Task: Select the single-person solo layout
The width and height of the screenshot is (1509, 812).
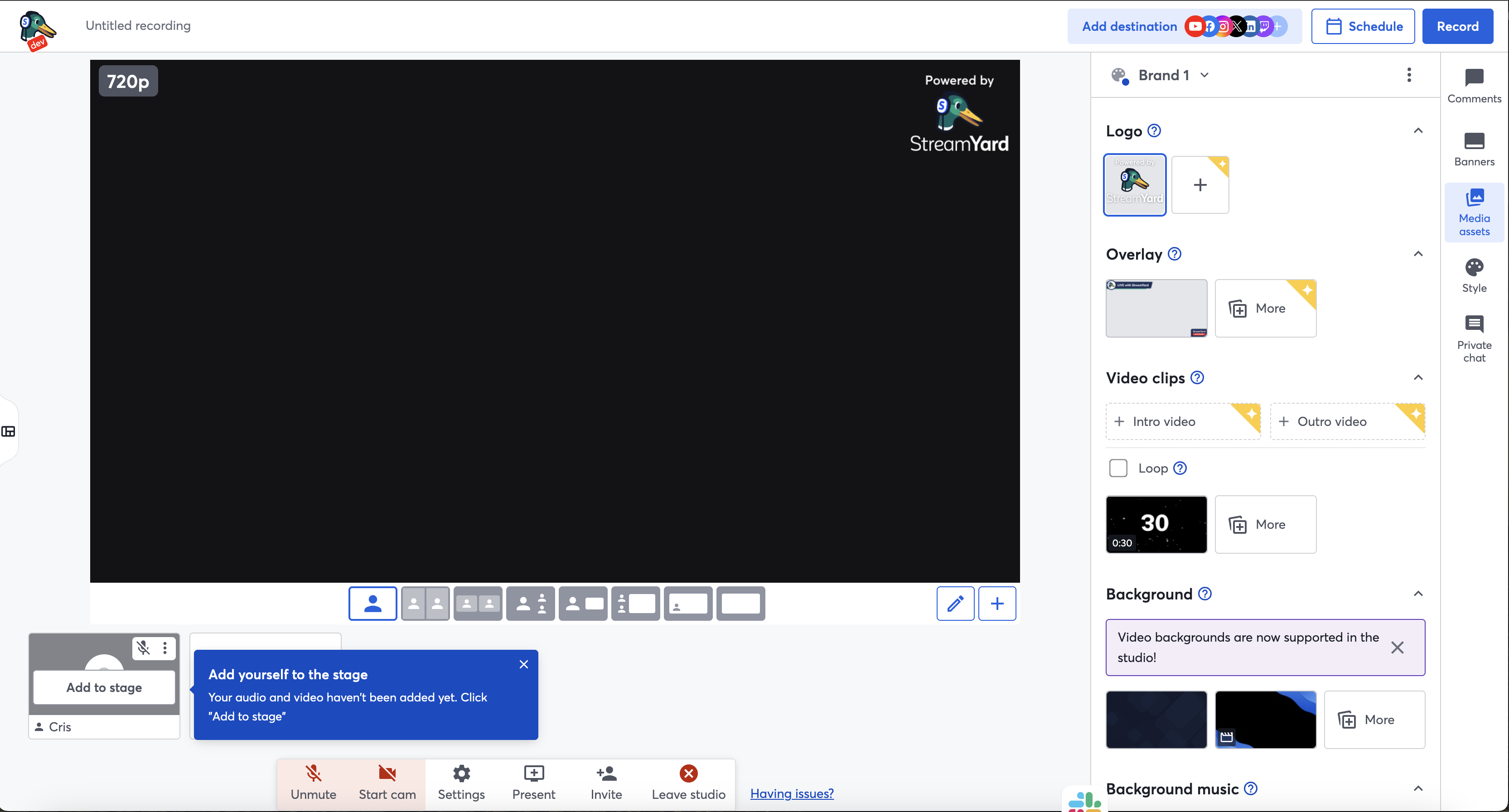Action: point(372,604)
